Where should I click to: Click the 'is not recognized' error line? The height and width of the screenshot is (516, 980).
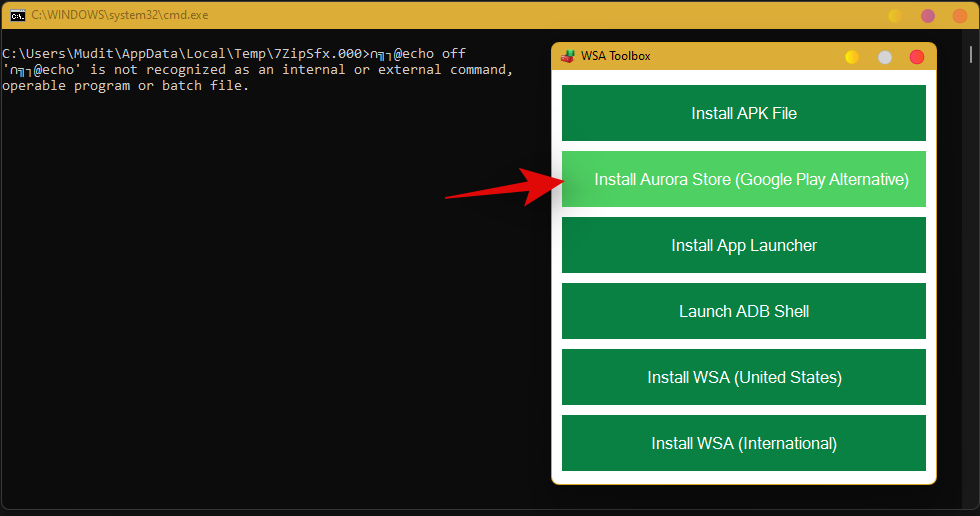pyautogui.click(x=258, y=70)
